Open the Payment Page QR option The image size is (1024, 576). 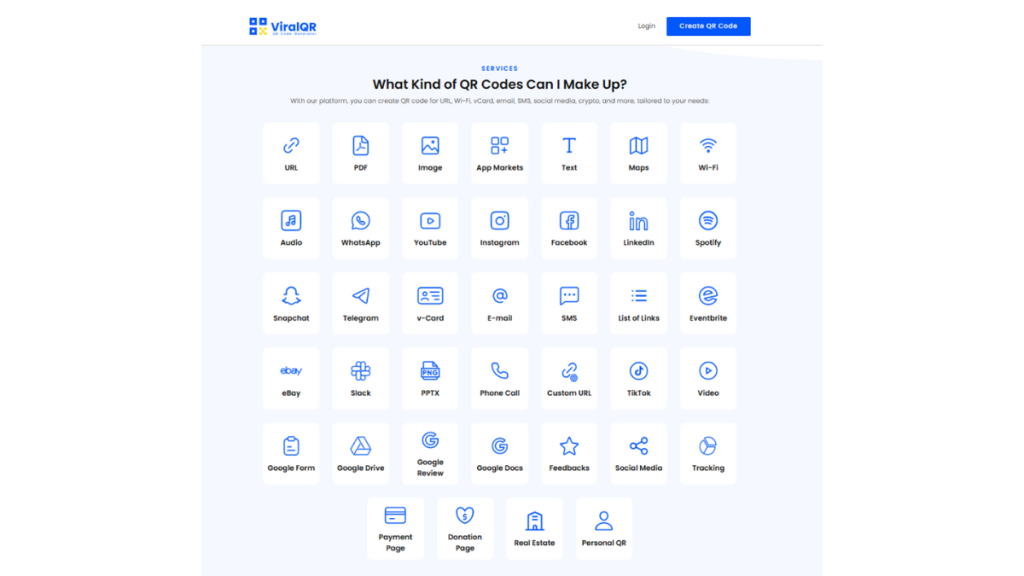pos(395,529)
